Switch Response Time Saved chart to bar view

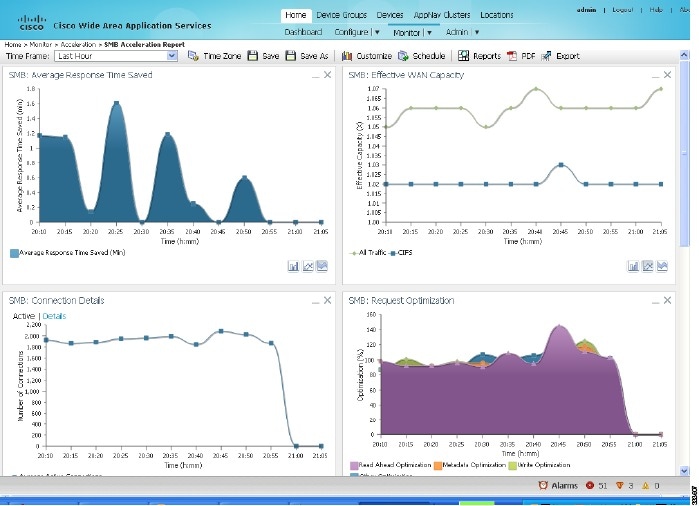point(293,266)
